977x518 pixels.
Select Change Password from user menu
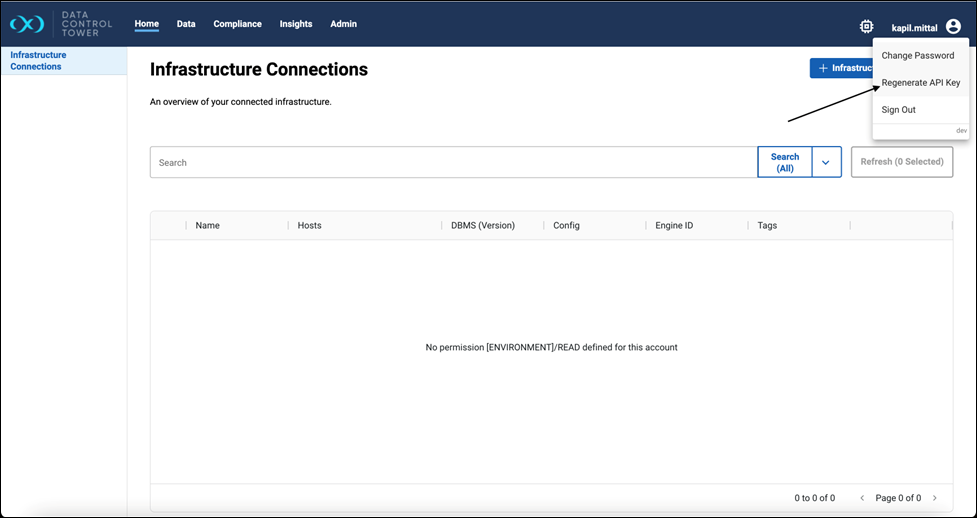click(x=917, y=56)
